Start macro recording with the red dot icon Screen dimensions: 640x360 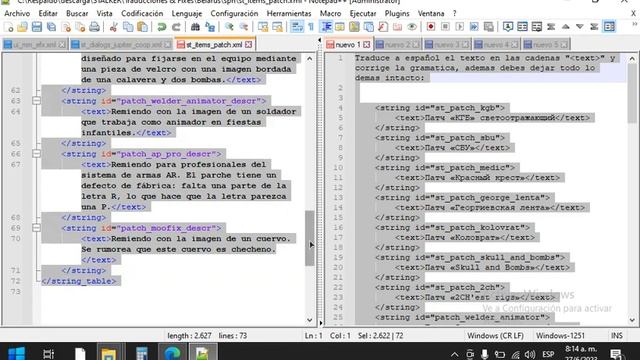coord(431,27)
